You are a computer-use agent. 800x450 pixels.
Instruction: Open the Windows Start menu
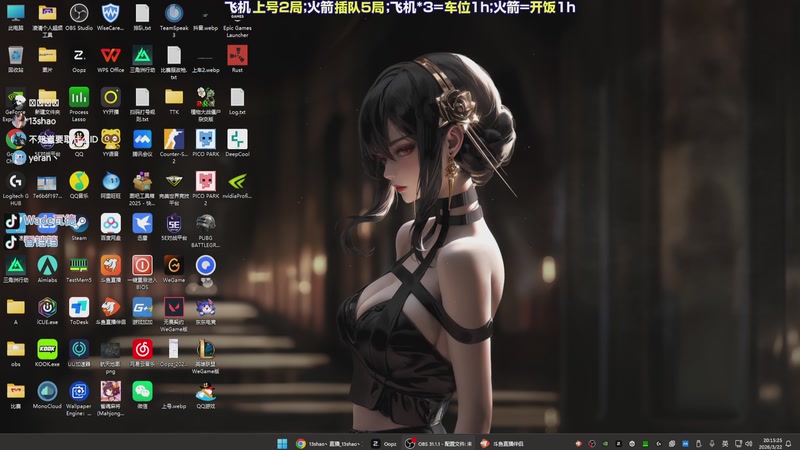282,443
